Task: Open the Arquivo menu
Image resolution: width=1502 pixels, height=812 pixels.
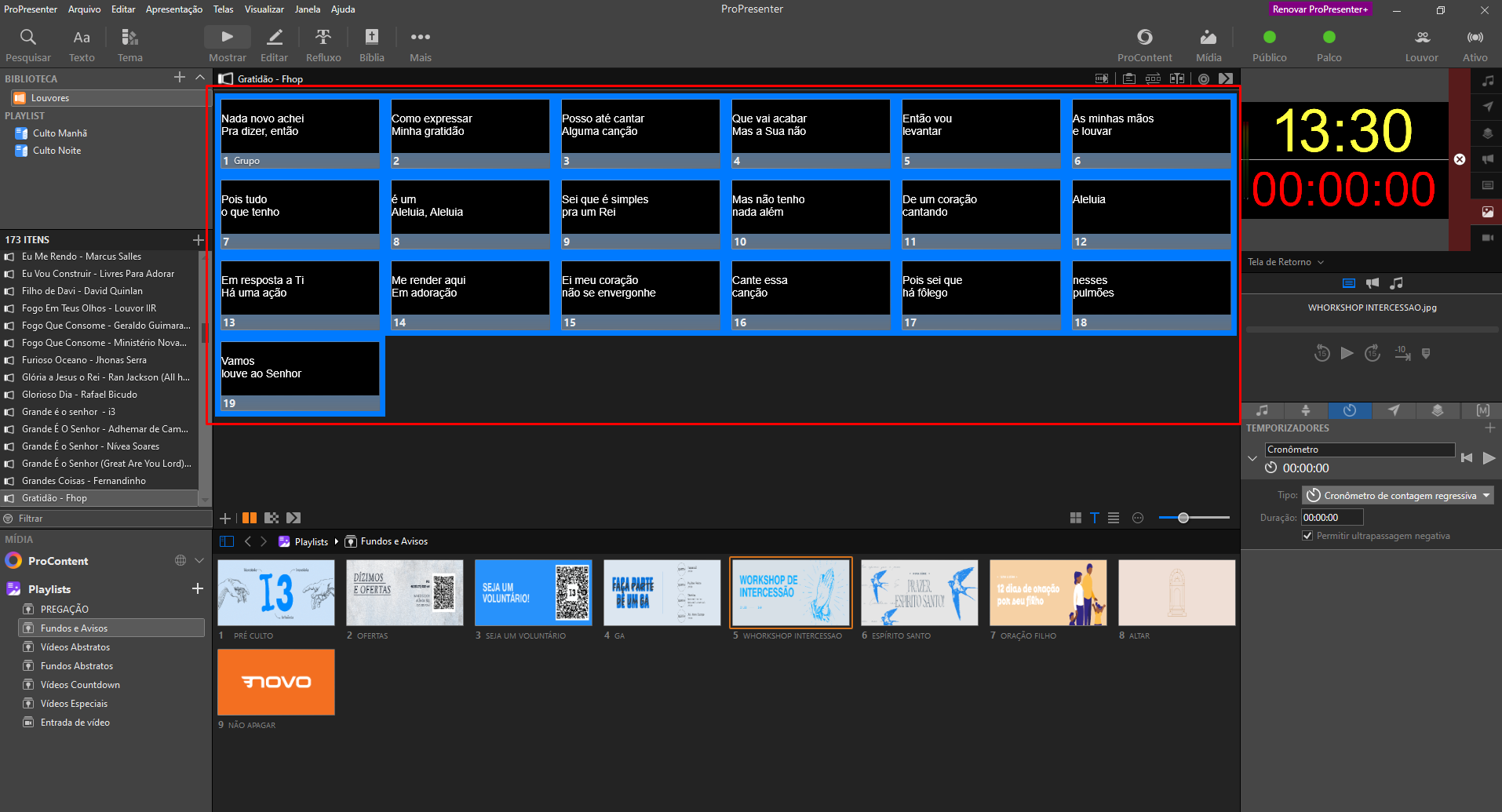Action: [84, 9]
